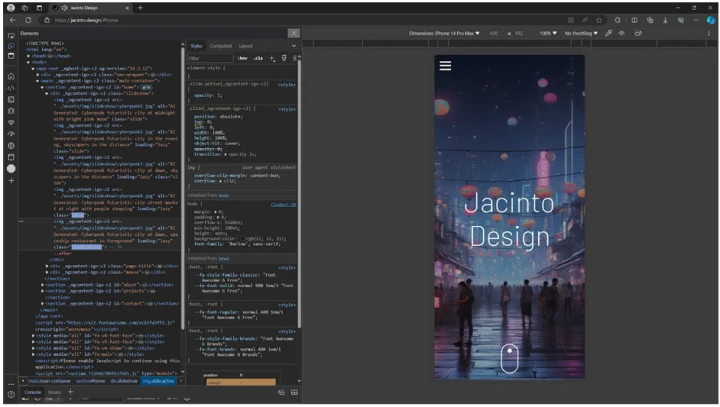Open hamburger menu on Jacinto Design page

click(x=445, y=66)
